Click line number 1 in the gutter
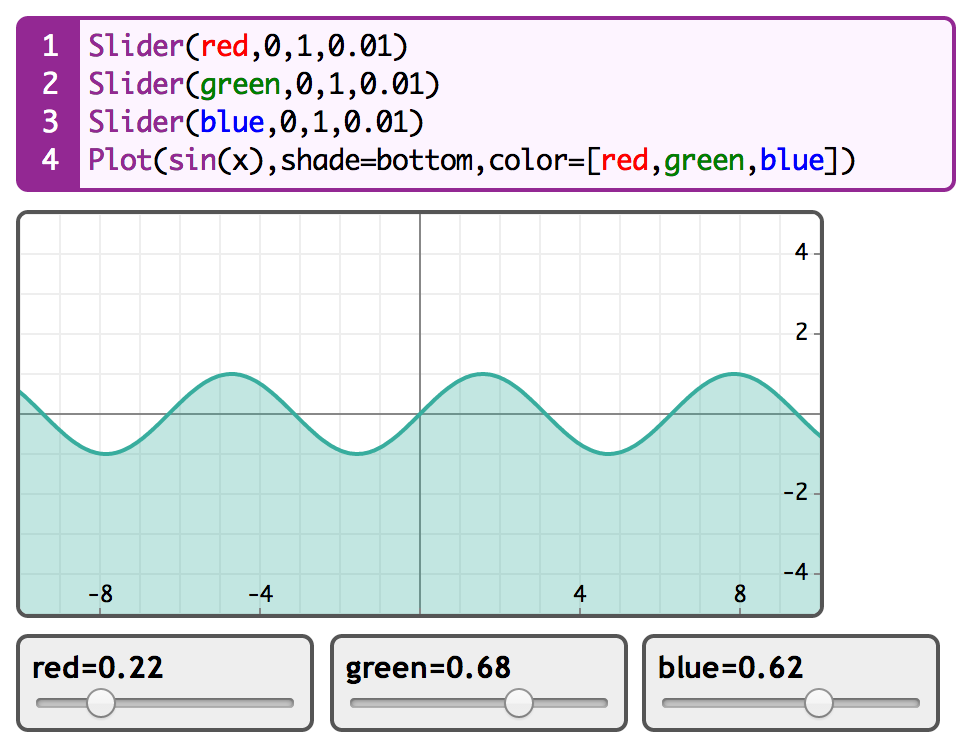 point(50,46)
